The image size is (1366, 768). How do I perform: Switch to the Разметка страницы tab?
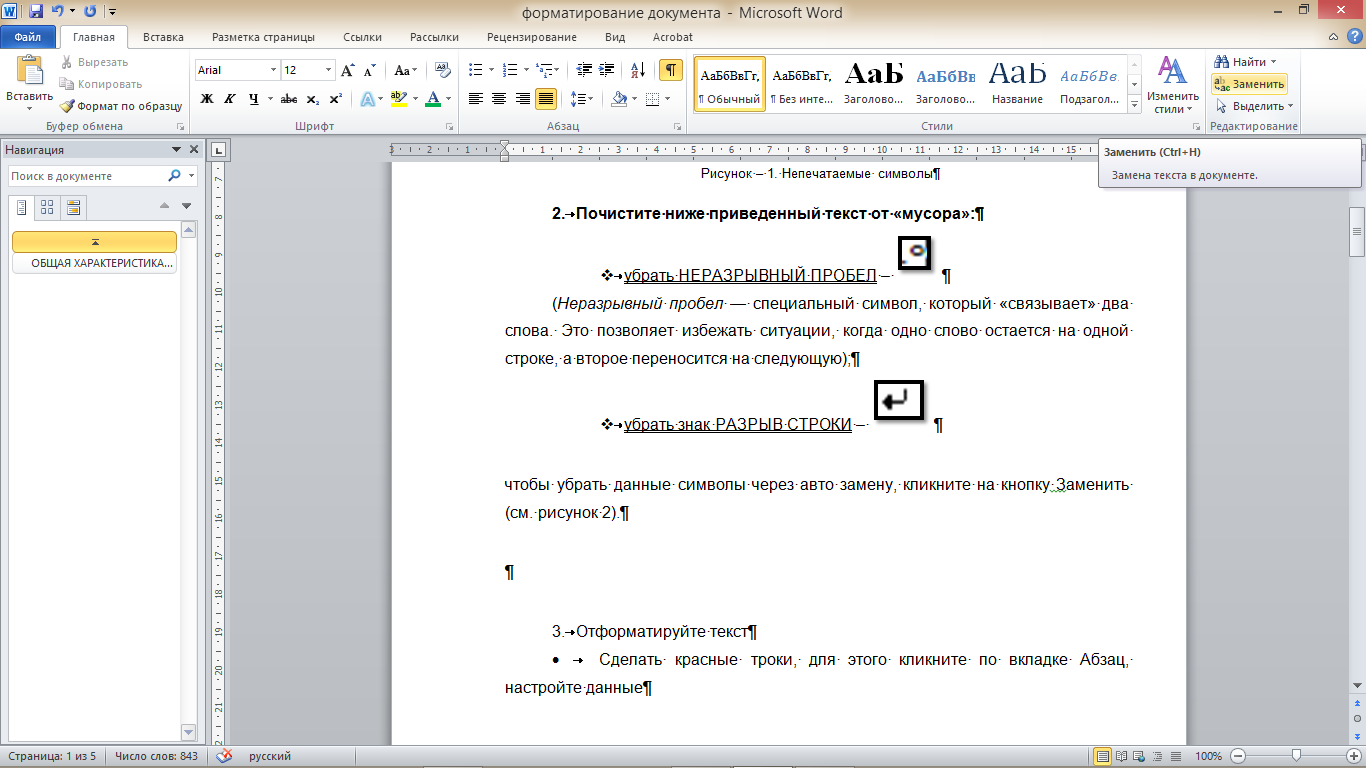(x=263, y=37)
